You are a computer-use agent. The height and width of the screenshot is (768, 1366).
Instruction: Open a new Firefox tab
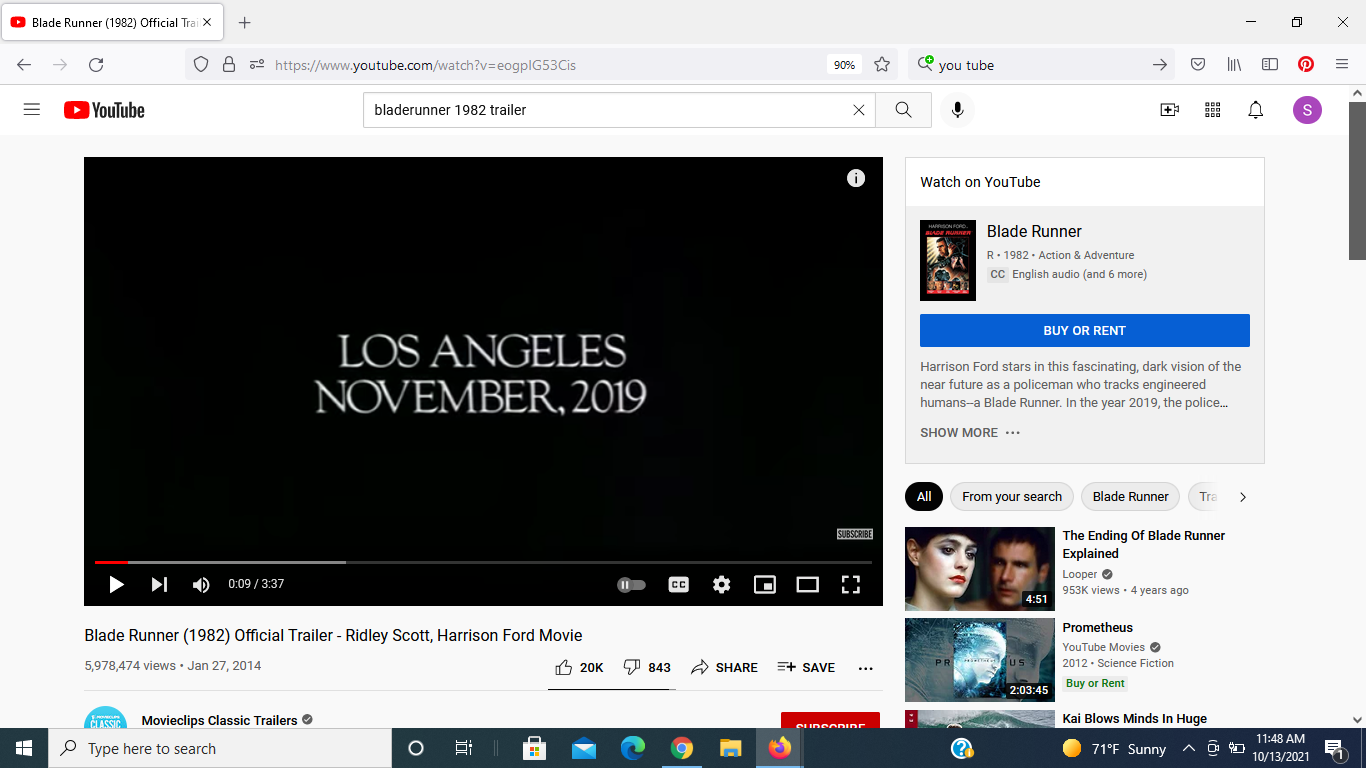point(245,22)
